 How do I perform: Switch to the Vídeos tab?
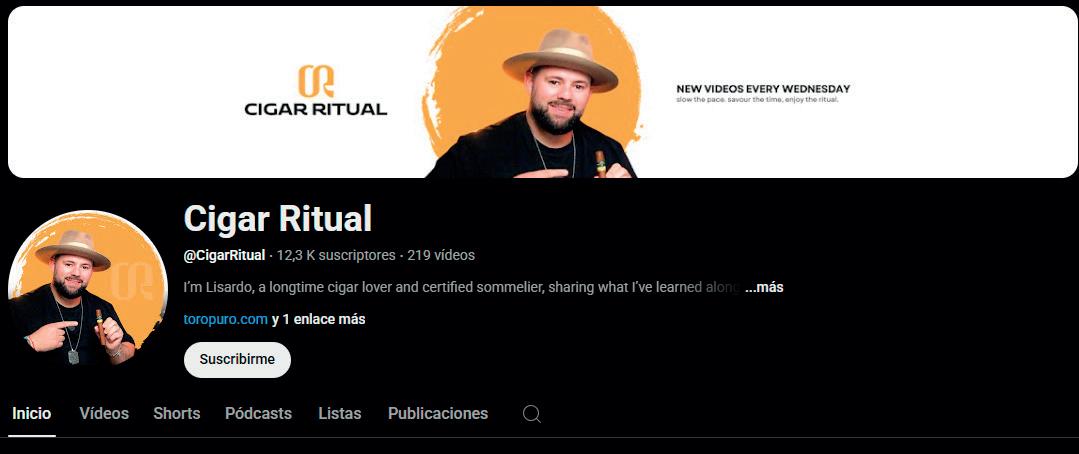[x=104, y=413]
